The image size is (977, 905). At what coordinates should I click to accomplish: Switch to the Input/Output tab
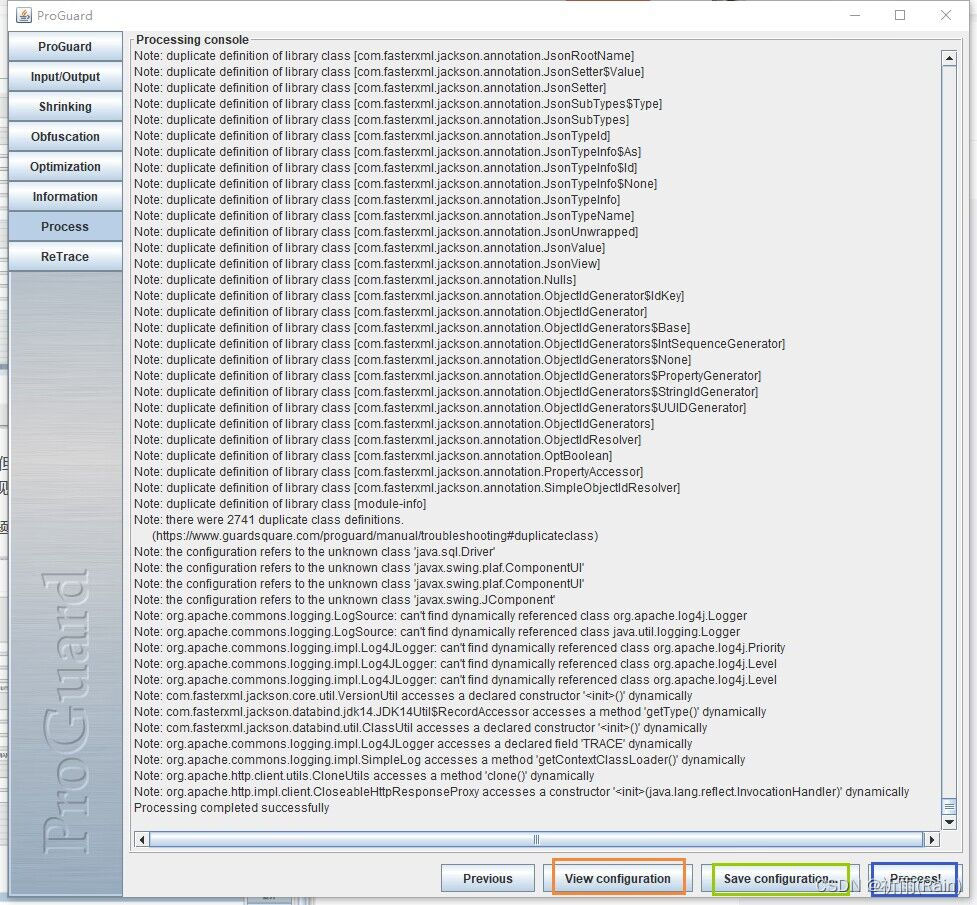(x=65, y=77)
